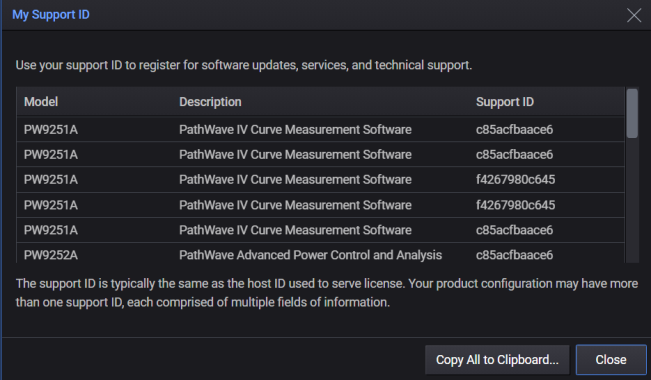651x380 pixels.
Task: Click the Description column header
Action: 210,102
